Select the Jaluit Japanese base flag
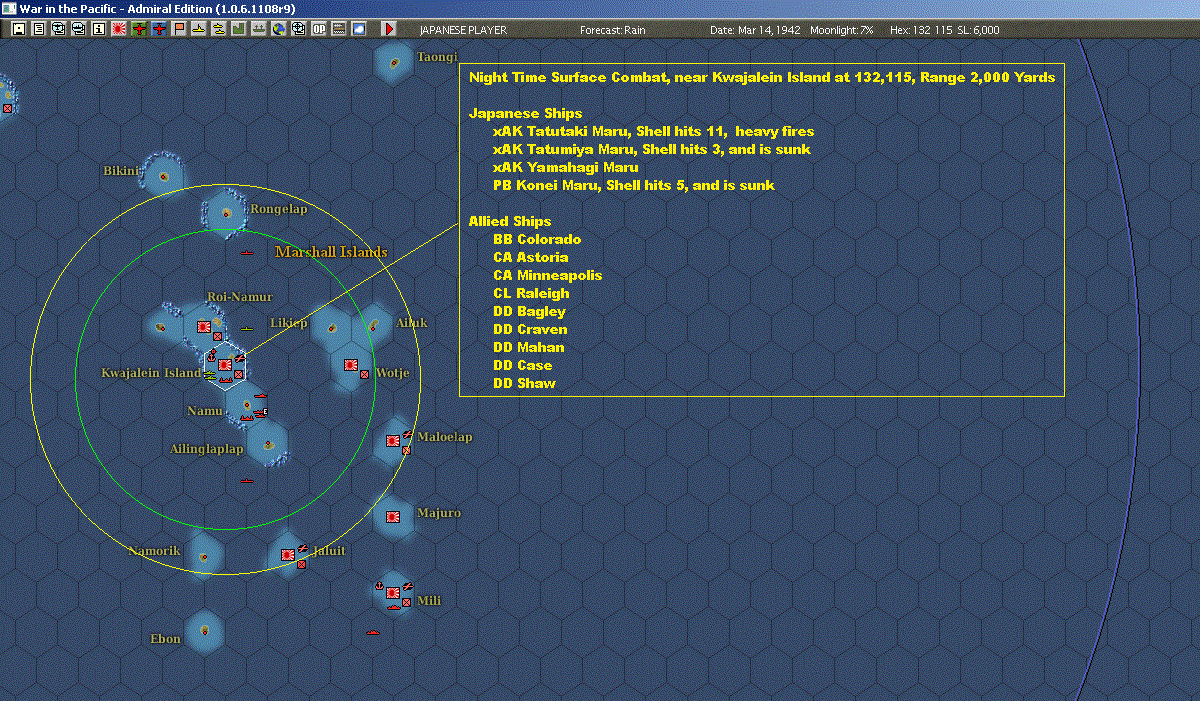Viewport: 1200px width, 701px height. pos(288,554)
